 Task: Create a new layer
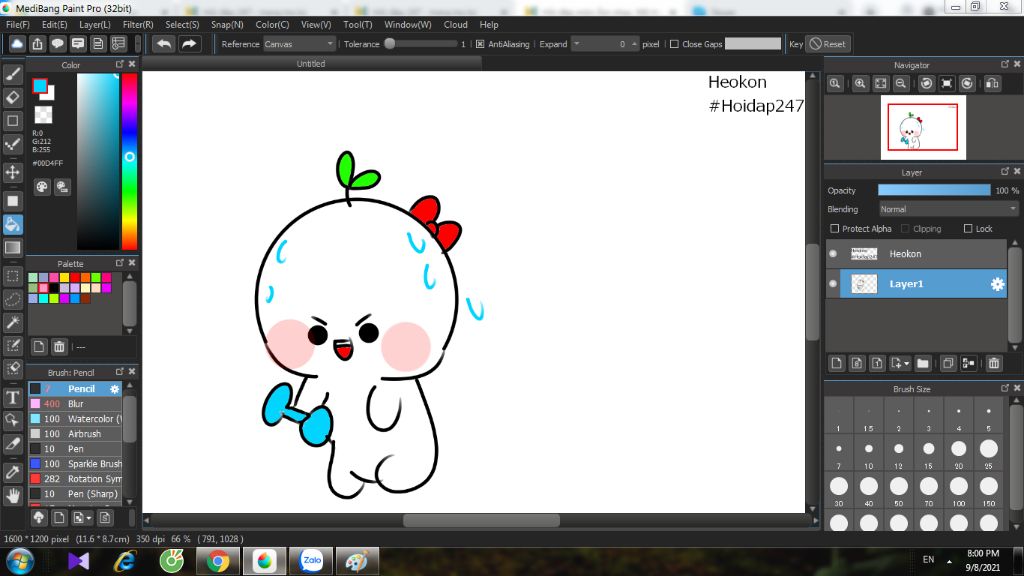point(837,363)
